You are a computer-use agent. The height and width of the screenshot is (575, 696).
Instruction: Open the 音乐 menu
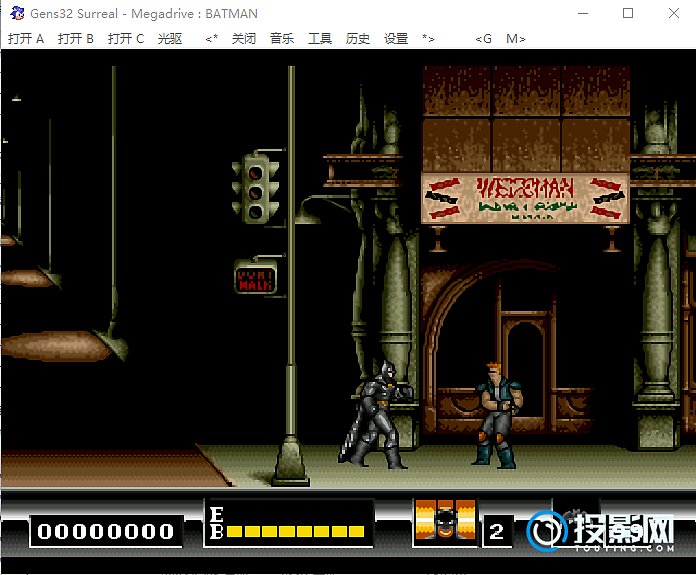click(282, 39)
